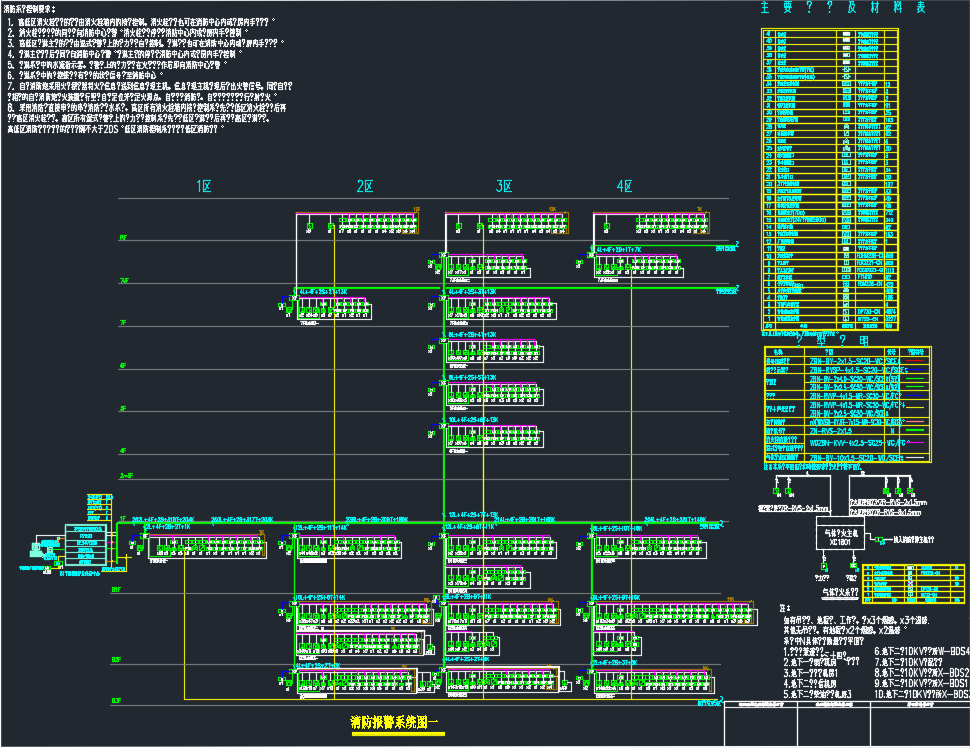Select the fire control panel block beside workstation

85,546
